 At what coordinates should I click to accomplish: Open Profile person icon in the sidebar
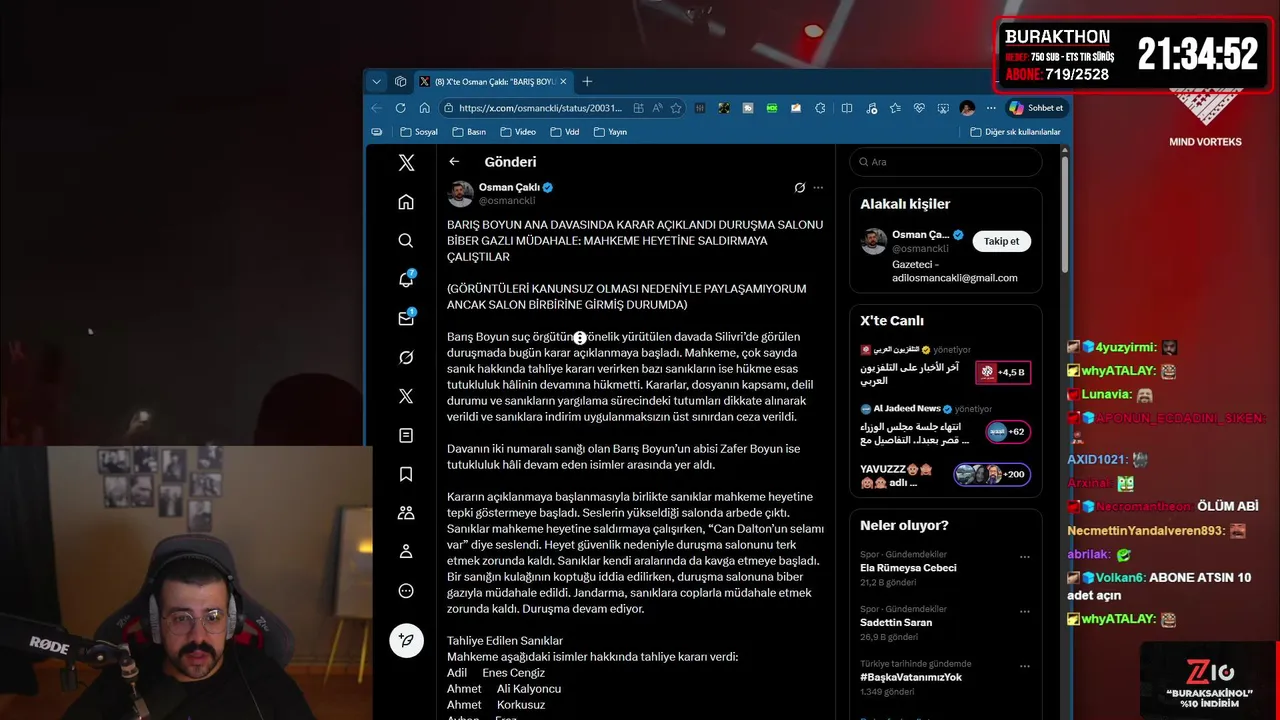point(406,551)
